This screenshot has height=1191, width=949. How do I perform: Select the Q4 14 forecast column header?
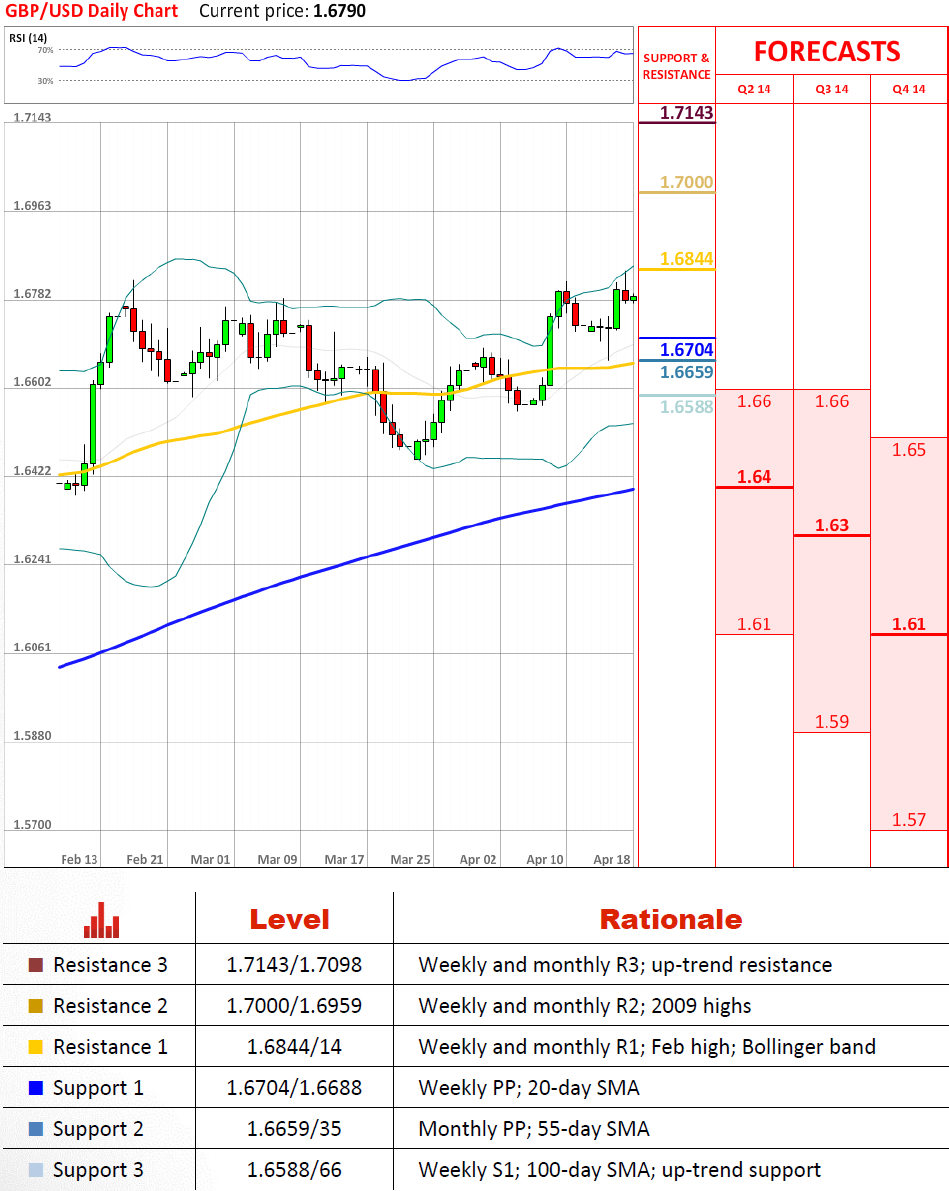point(909,89)
